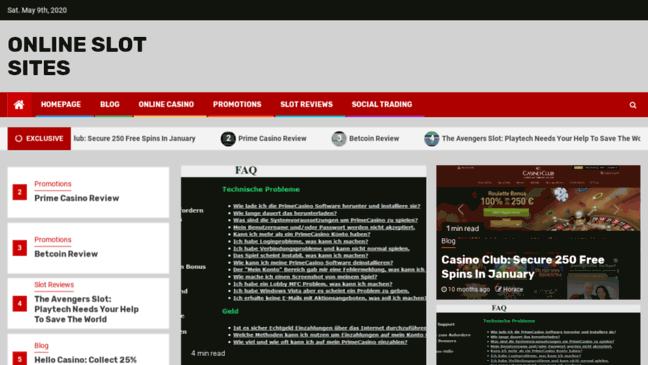Click the red number 2 badge
This screenshot has width=648, height=365.
(19, 192)
